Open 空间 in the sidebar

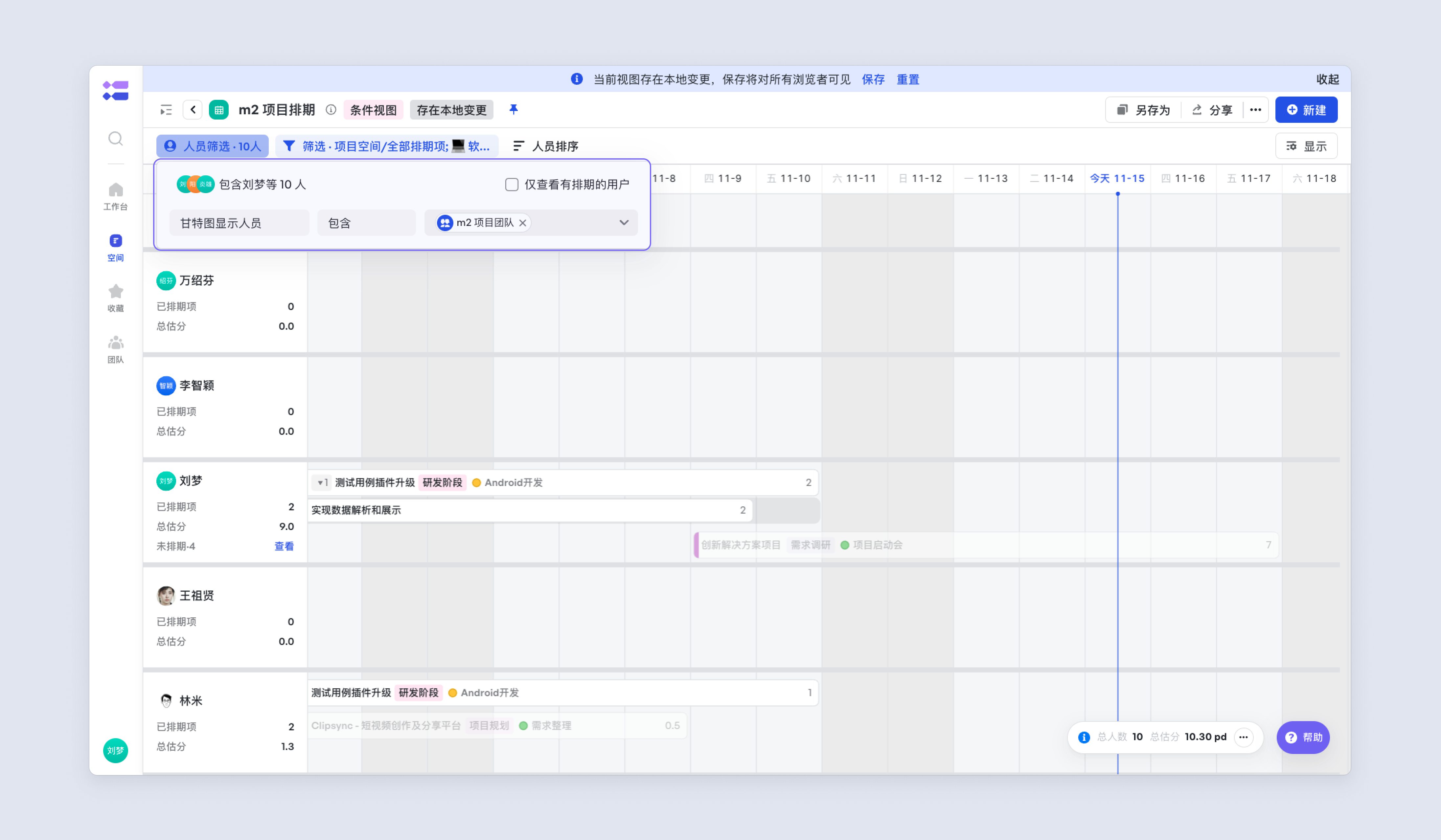click(116, 247)
